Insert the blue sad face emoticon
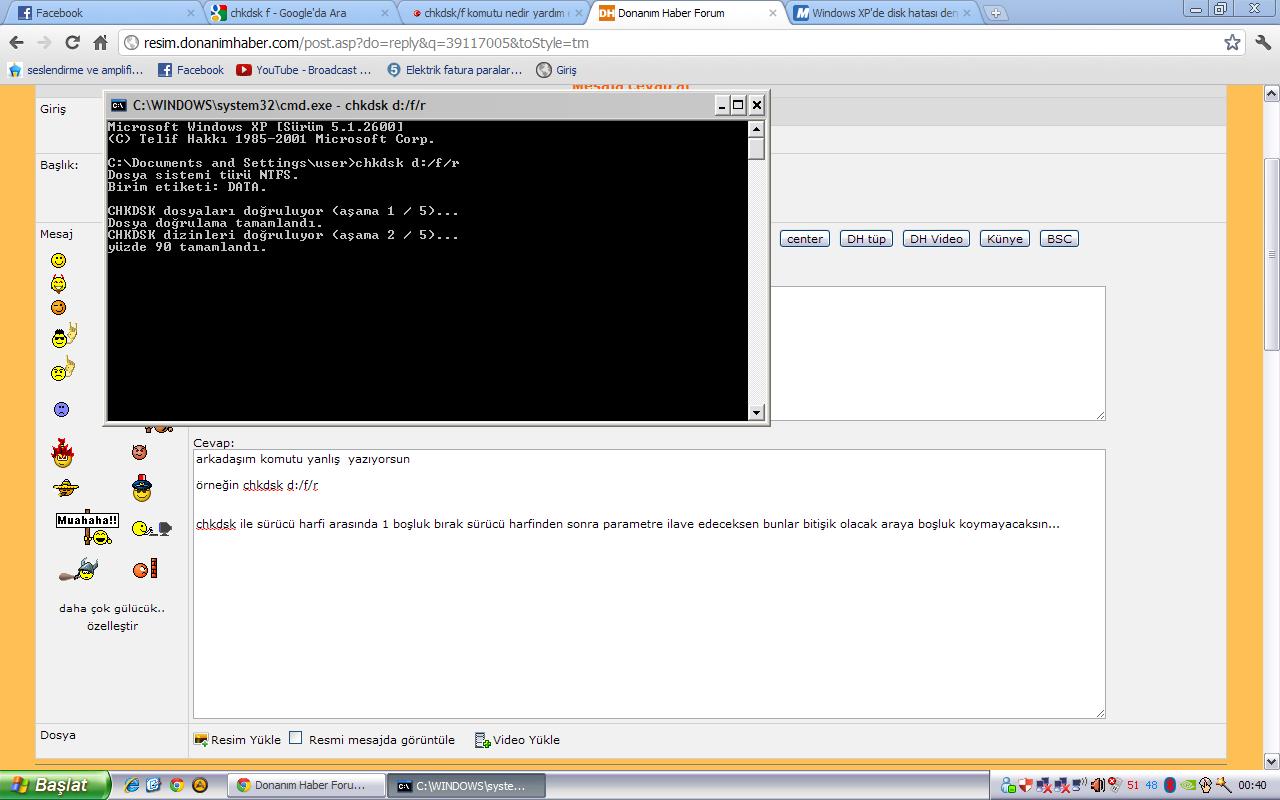The image size is (1280, 800). point(61,409)
